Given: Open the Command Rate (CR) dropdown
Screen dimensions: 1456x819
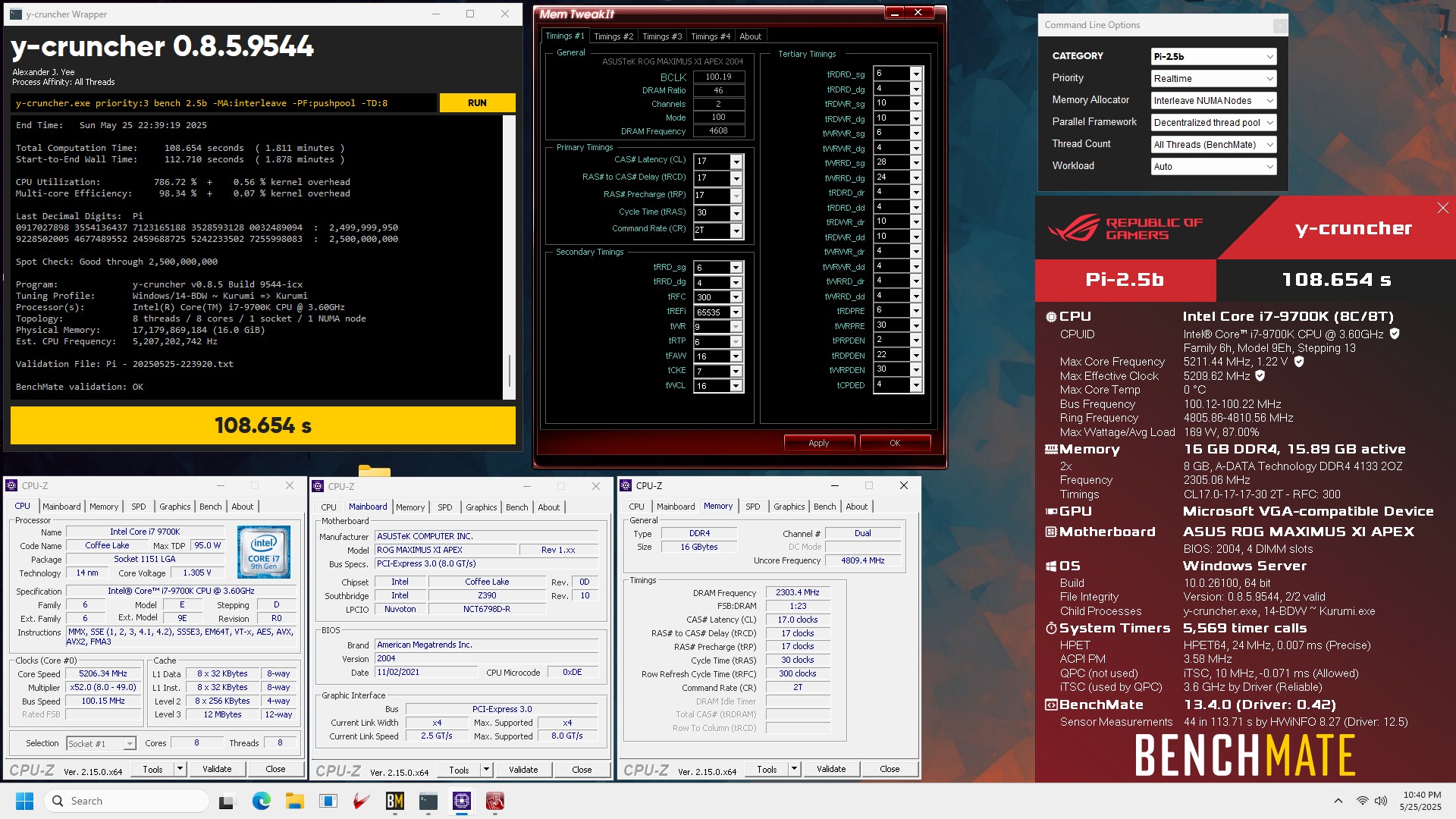Looking at the screenshot, I should pos(736,230).
